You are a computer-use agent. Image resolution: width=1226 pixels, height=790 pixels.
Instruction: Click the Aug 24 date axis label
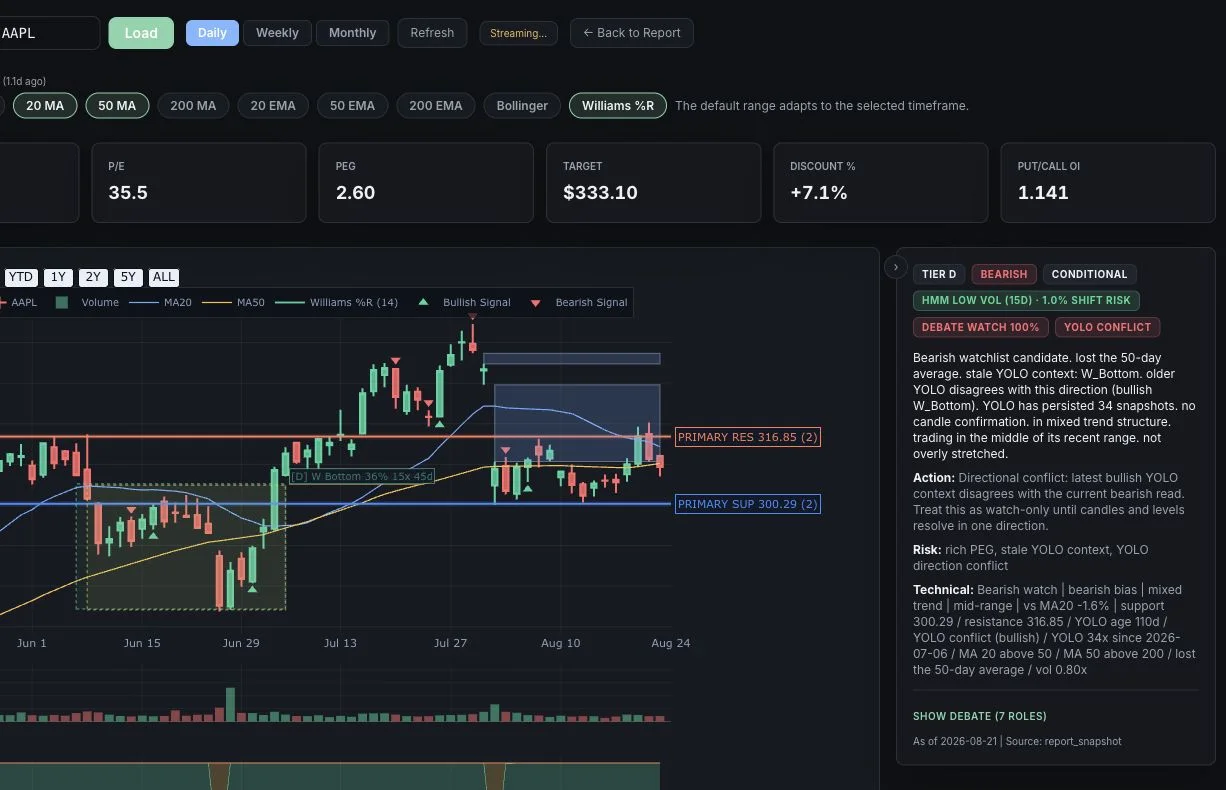coord(670,643)
